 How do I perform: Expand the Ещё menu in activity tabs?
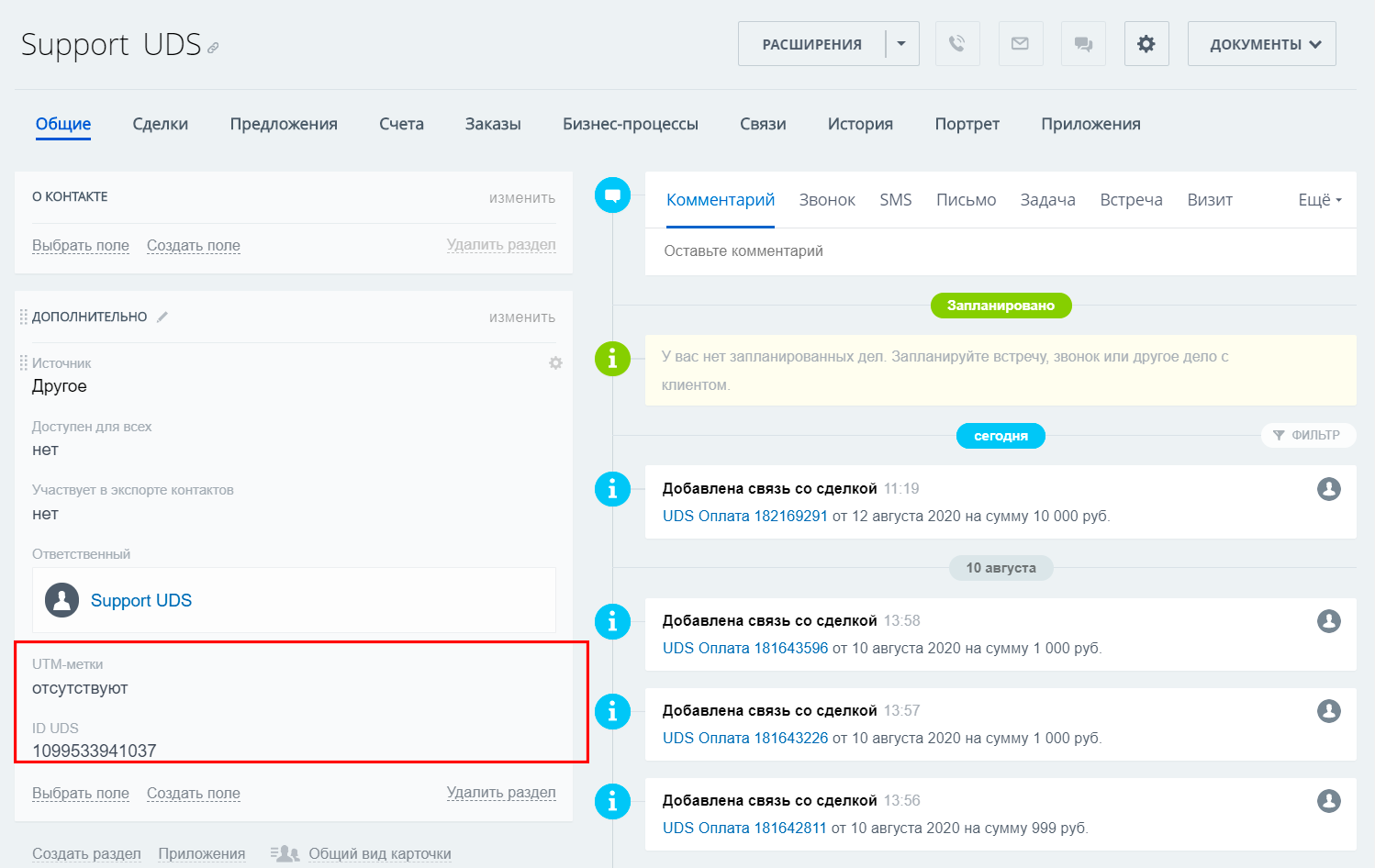coord(1319,200)
